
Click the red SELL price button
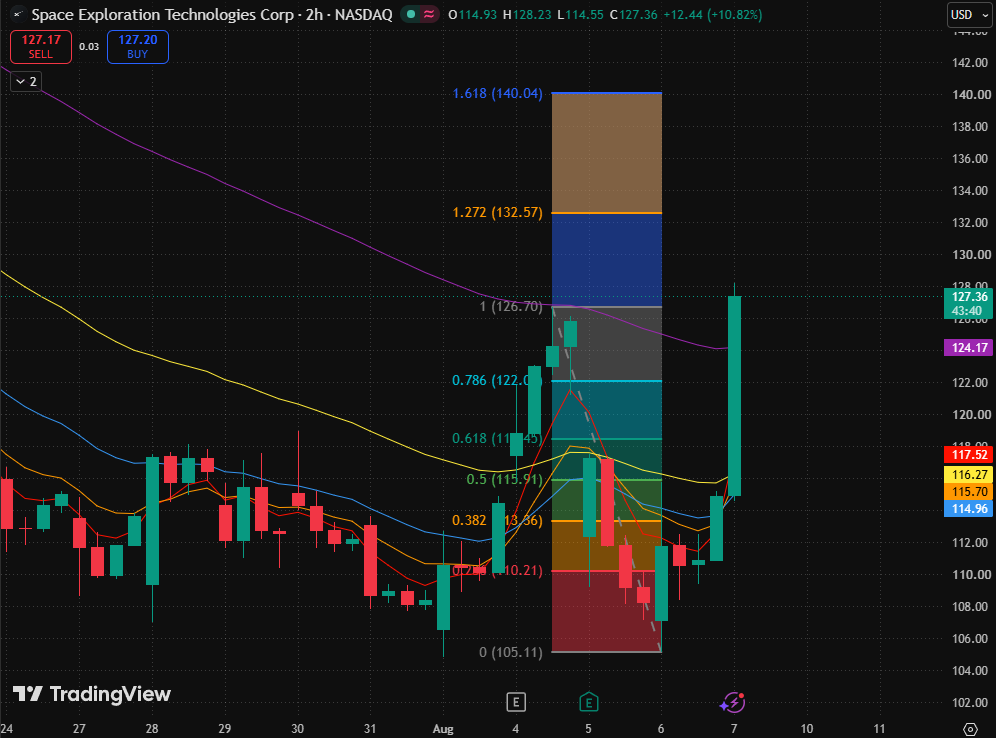tap(41, 47)
